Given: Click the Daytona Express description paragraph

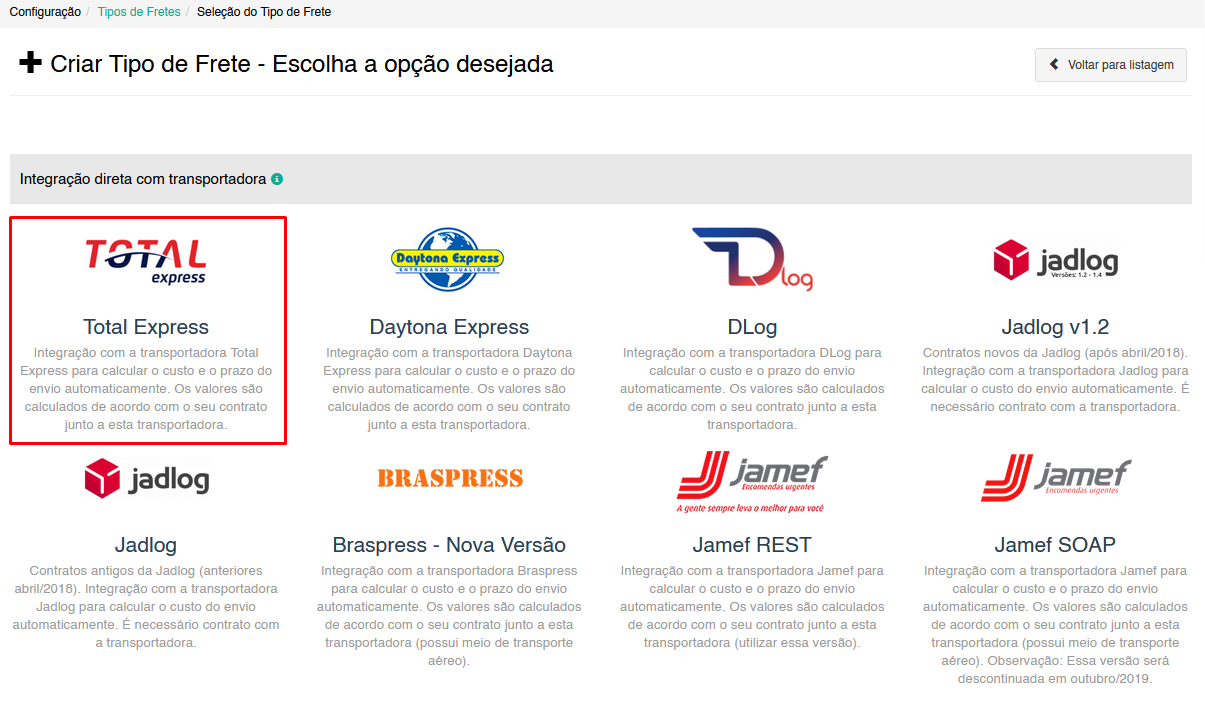Looking at the screenshot, I should click(x=449, y=389).
